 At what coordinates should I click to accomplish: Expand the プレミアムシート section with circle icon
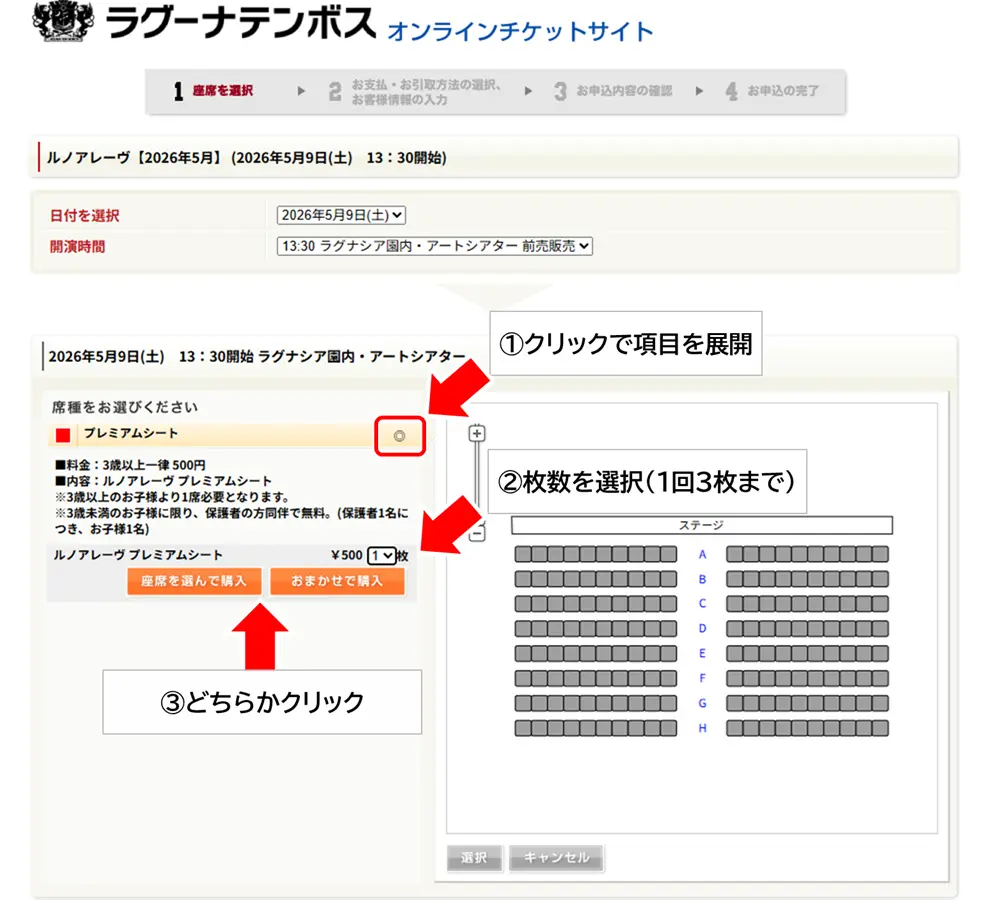point(399,436)
